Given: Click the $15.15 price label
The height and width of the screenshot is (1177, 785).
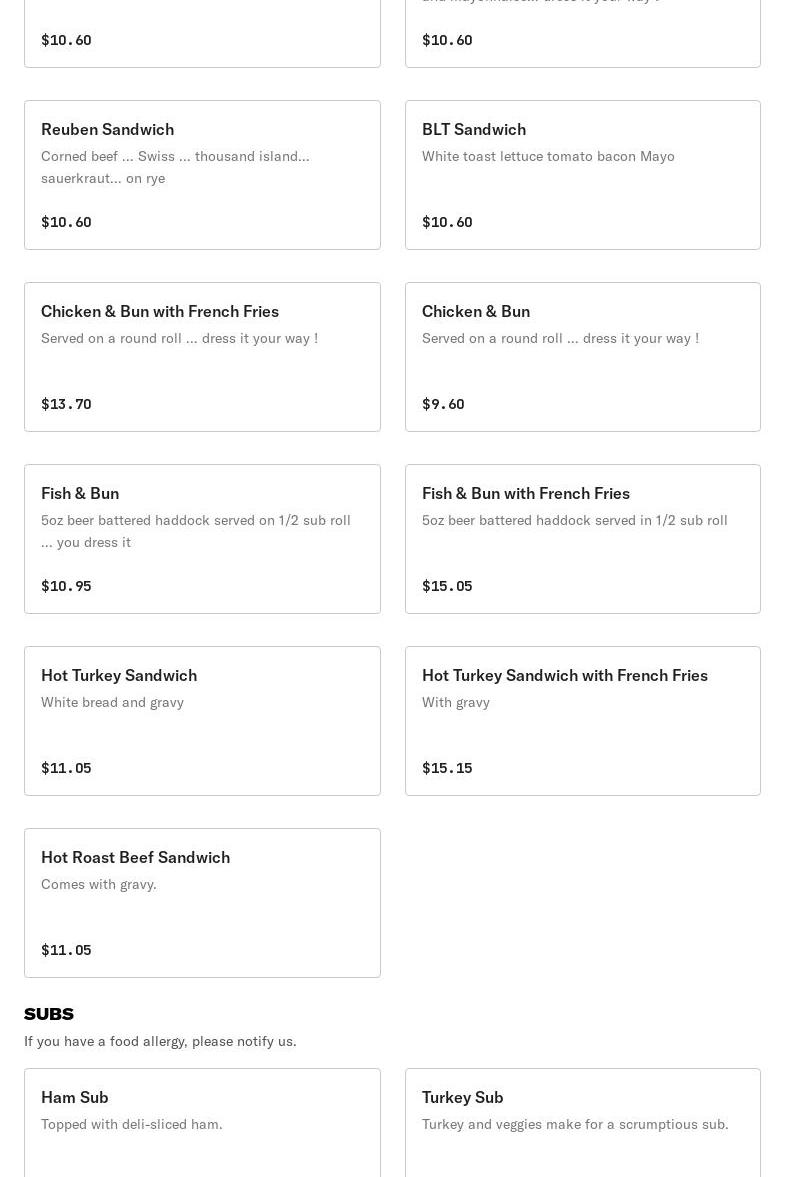Looking at the screenshot, I should pyautogui.click(x=447, y=768).
